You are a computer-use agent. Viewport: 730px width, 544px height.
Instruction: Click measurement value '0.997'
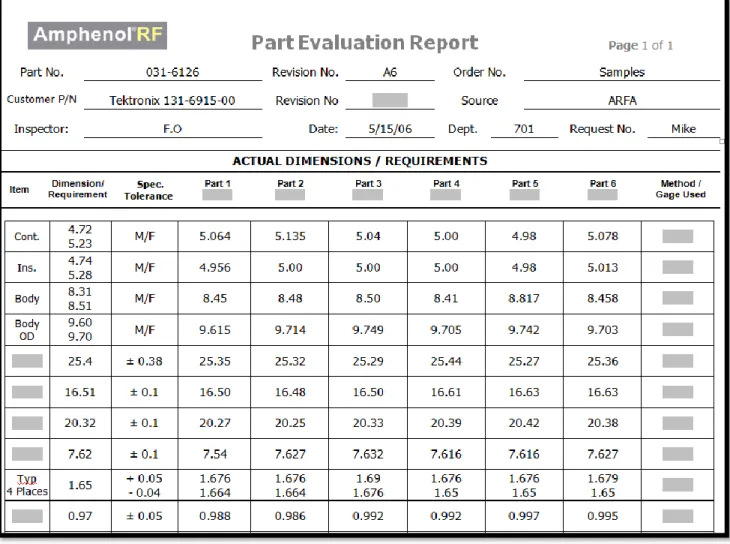click(x=524, y=516)
